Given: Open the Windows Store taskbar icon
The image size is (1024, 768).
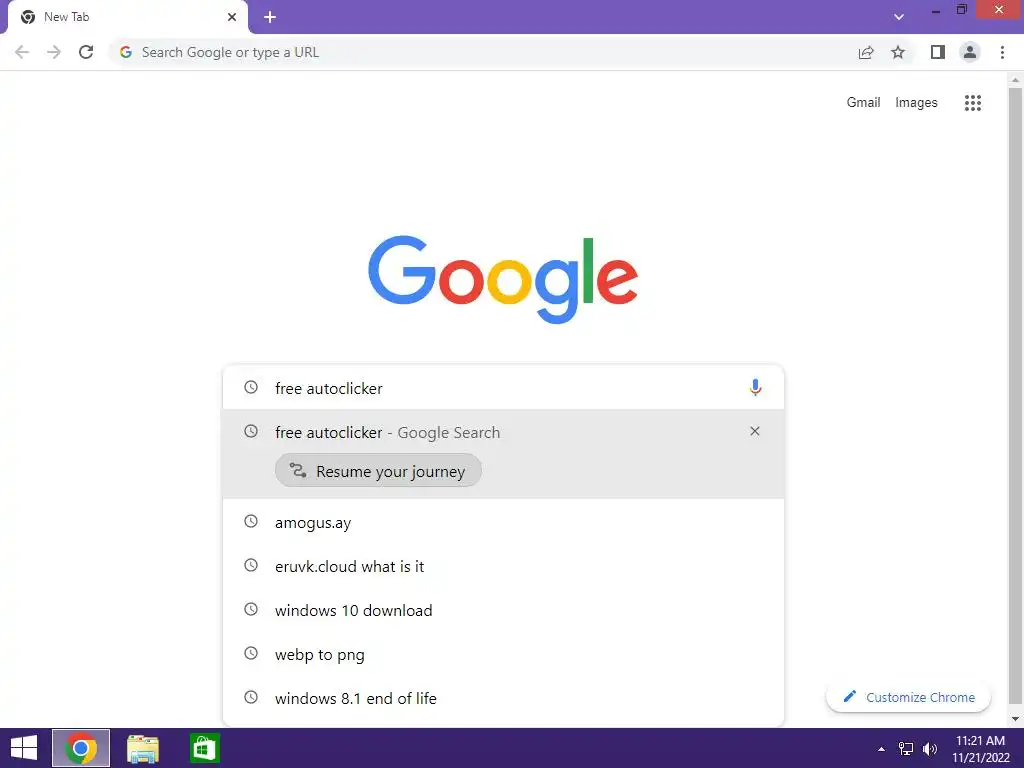Looking at the screenshot, I should 204,748.
